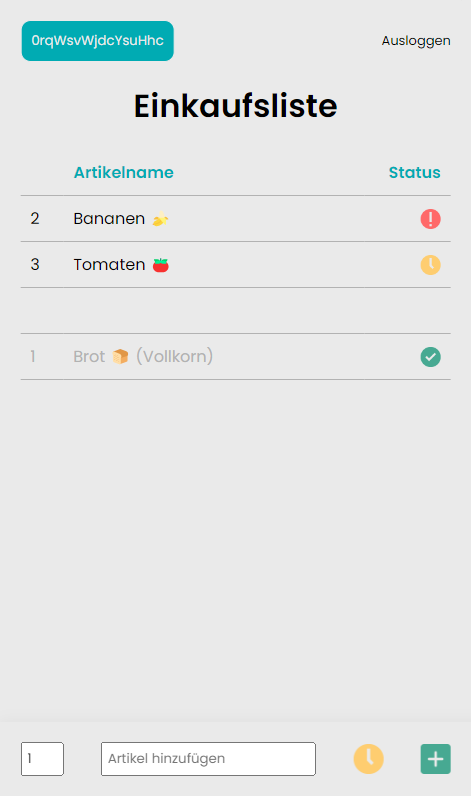Click quantity 3 in the Tomaten row
Screen dimensions: 471x796
(35, 264)
